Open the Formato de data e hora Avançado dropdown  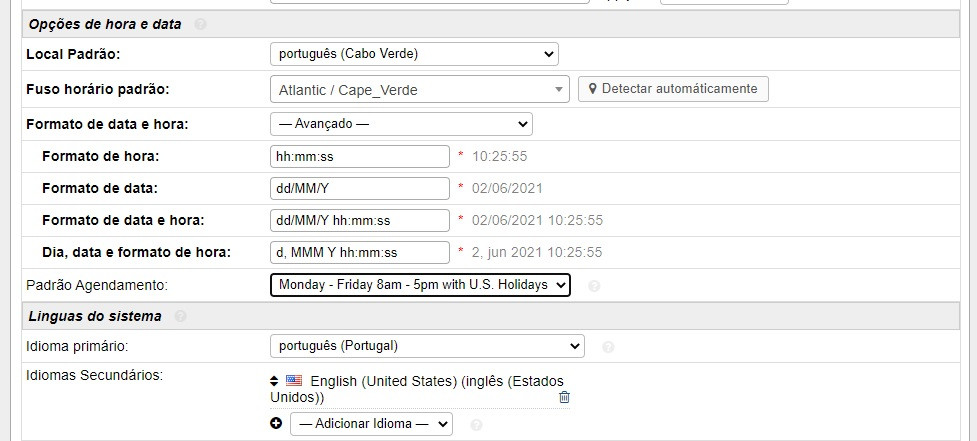point(401,124)
